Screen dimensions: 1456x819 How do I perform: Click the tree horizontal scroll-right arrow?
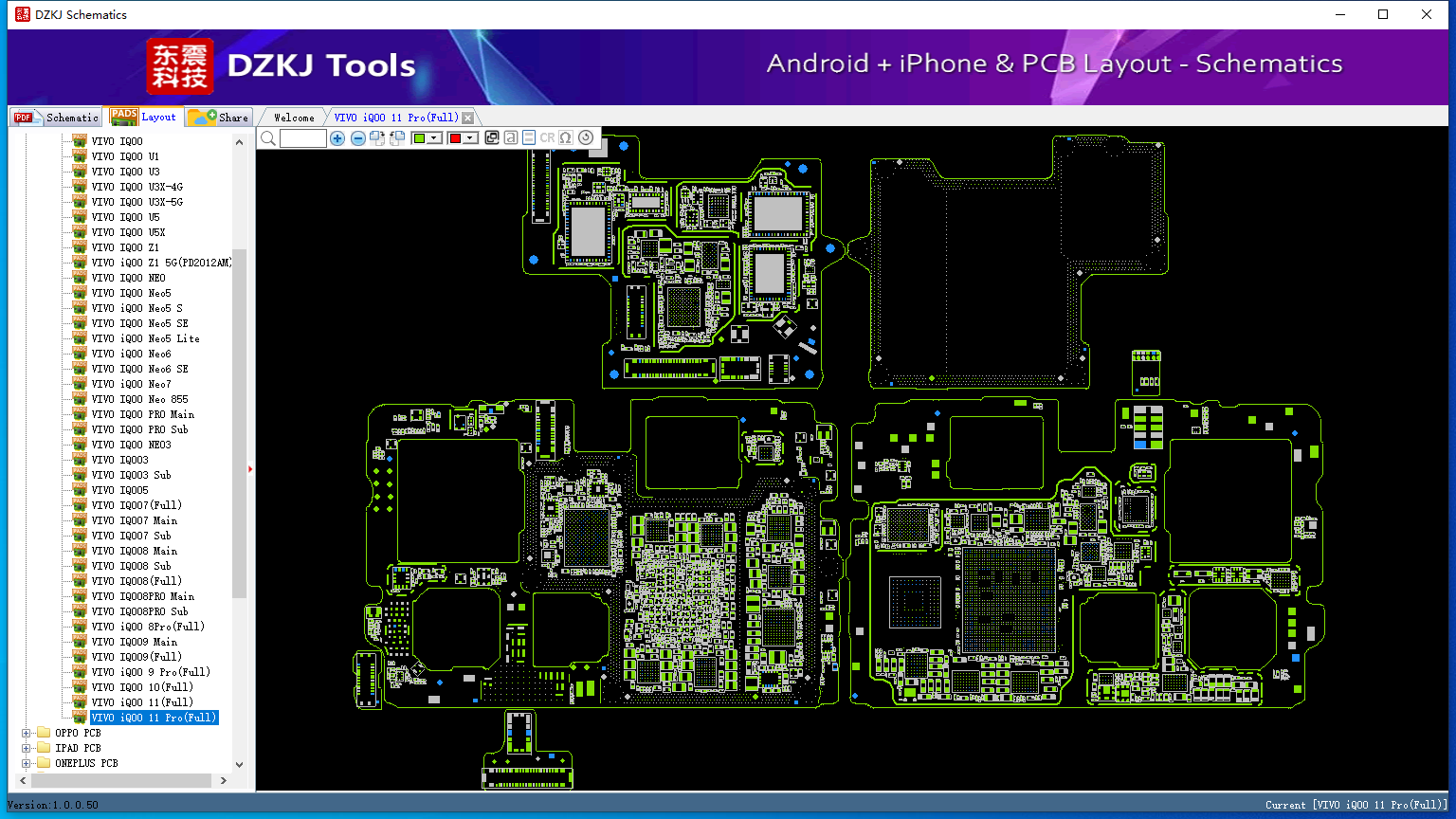[x=224, y=780]
